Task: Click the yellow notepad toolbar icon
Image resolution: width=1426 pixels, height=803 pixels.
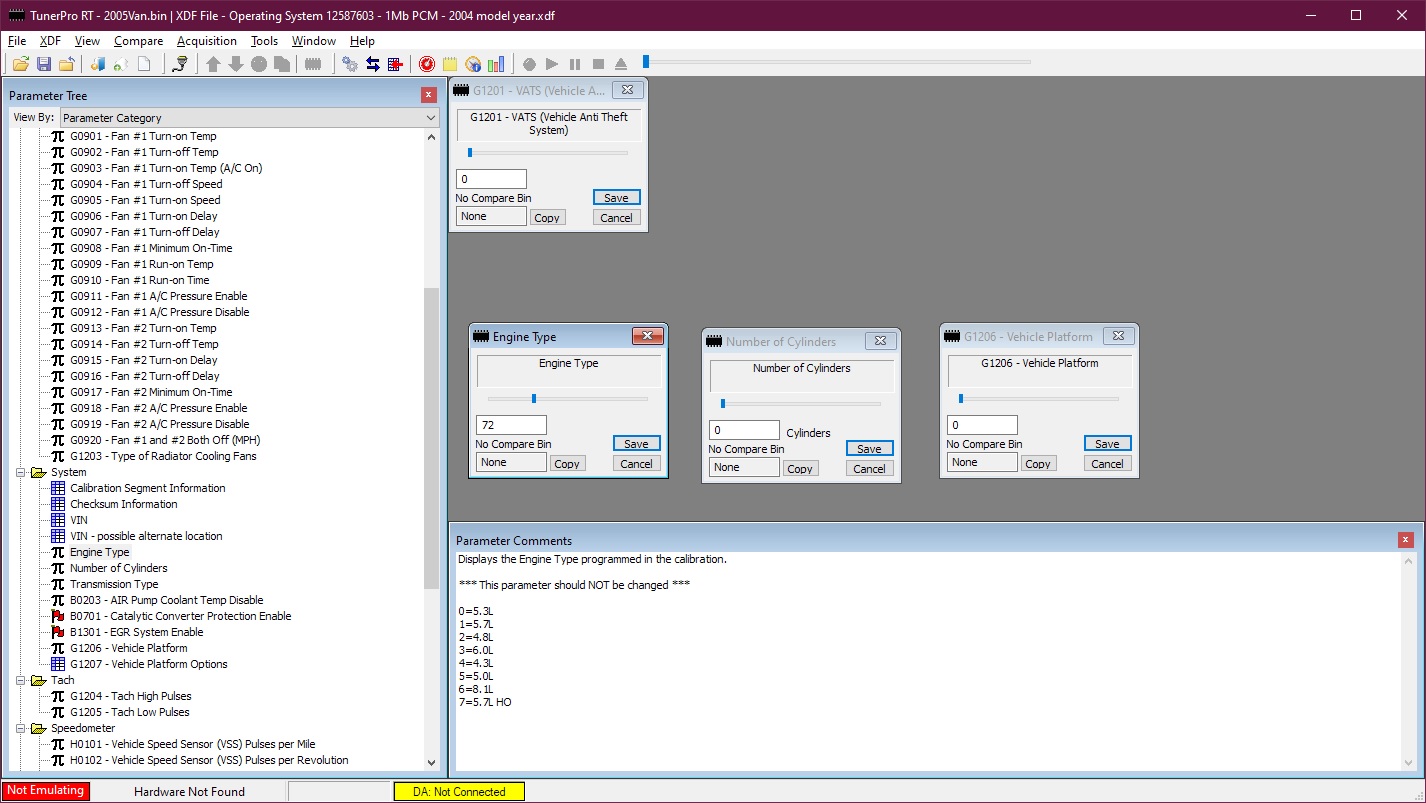Action: tap(450, 64)
